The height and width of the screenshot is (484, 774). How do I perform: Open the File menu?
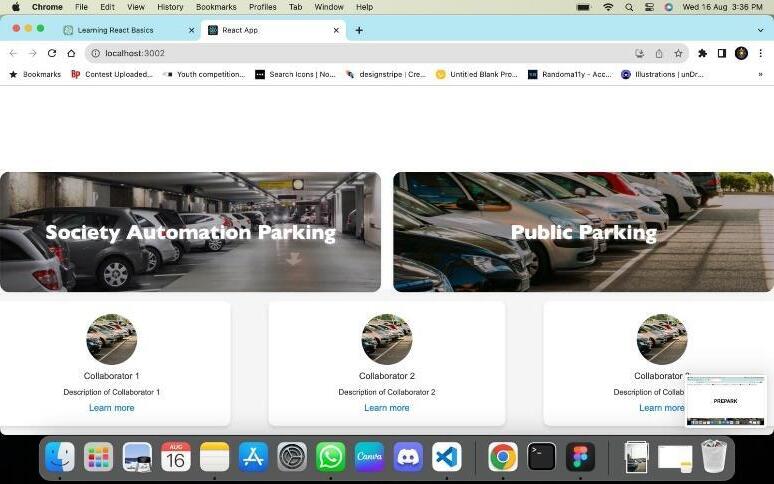pos(81,7)
